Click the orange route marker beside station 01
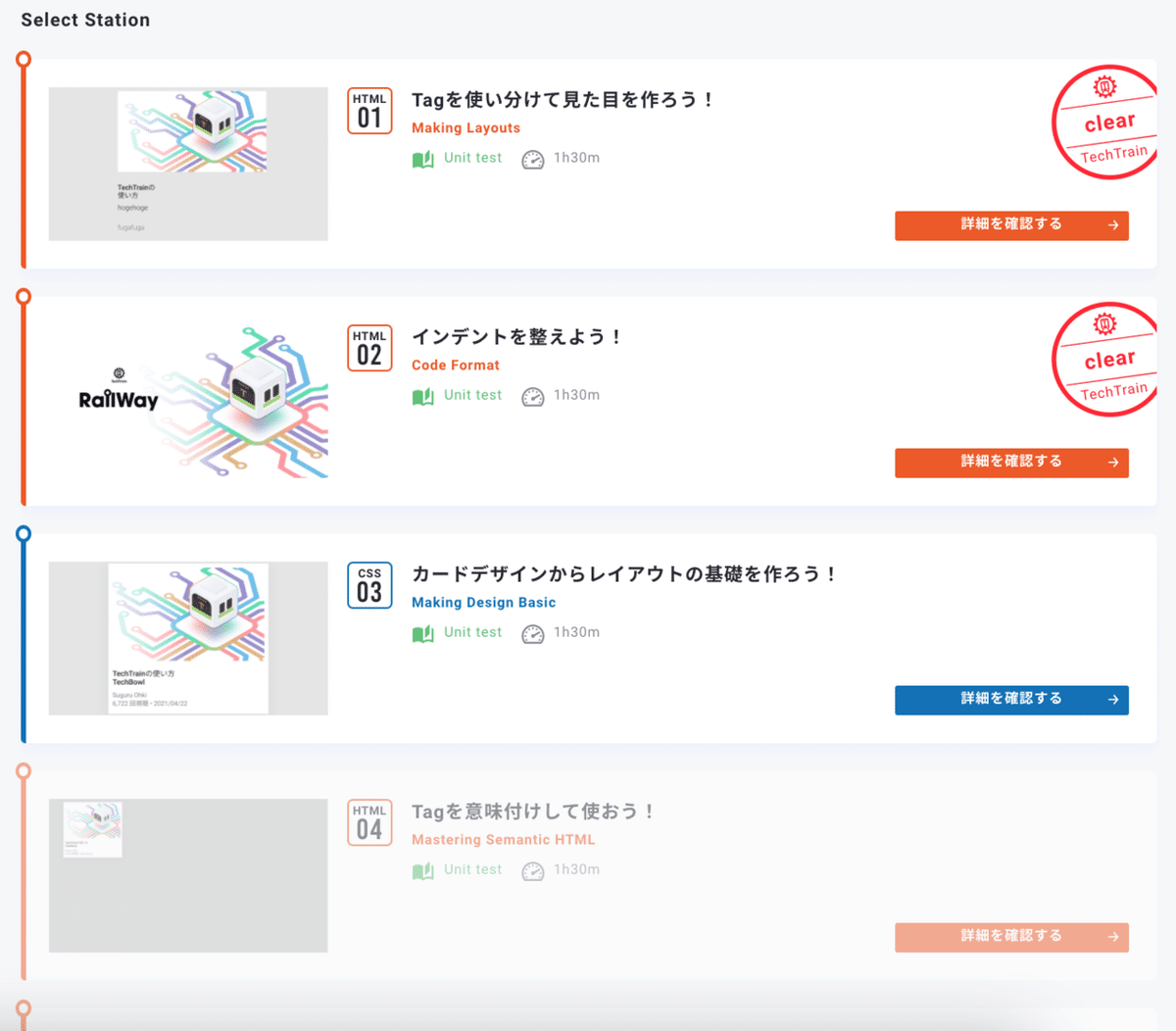This screenshot has height=1031, width=1176. point(23,59)
